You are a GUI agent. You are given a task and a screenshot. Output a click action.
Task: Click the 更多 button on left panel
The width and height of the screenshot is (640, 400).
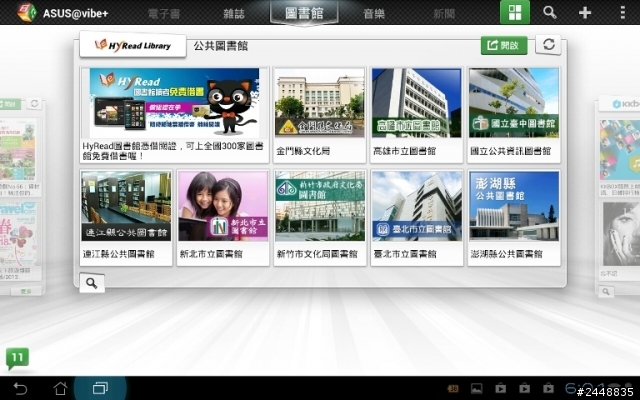tap(26, 291)
